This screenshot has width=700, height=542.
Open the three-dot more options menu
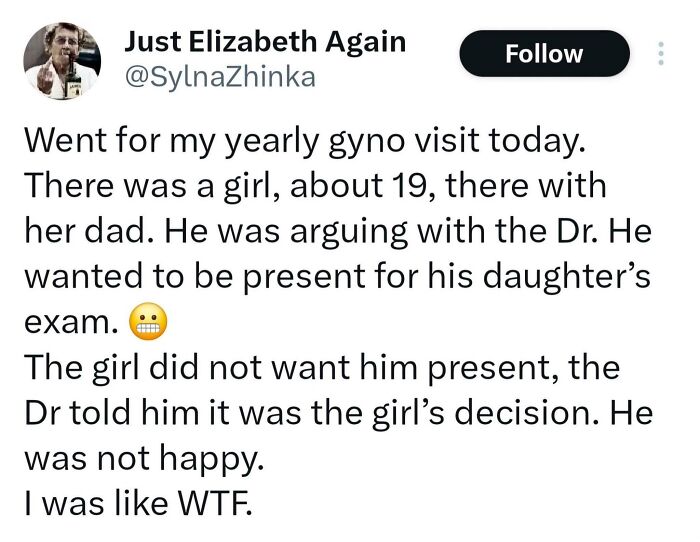pyautogui.click(x=660, y=54)
